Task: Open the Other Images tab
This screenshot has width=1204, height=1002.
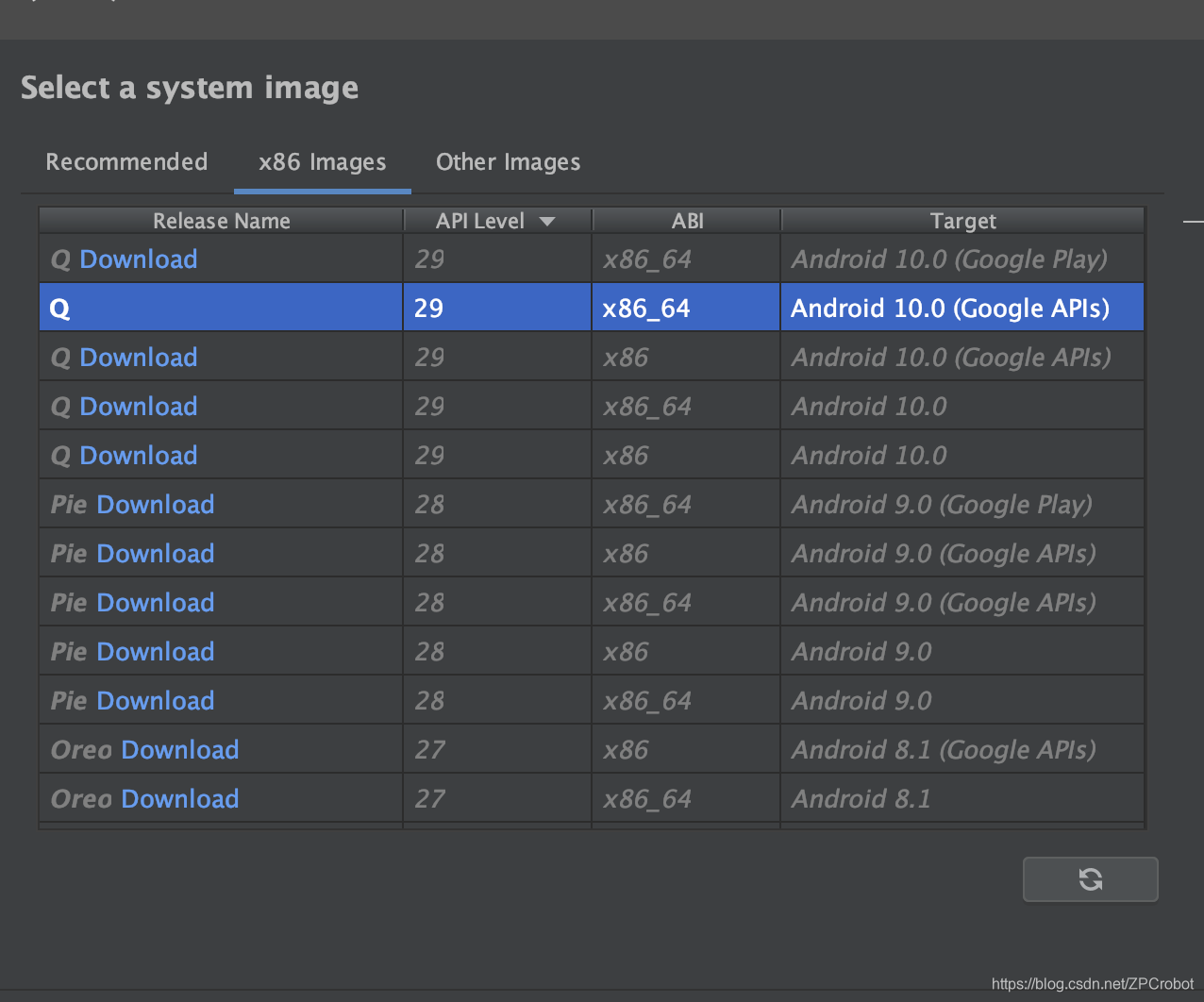Action: coord(508,161)
